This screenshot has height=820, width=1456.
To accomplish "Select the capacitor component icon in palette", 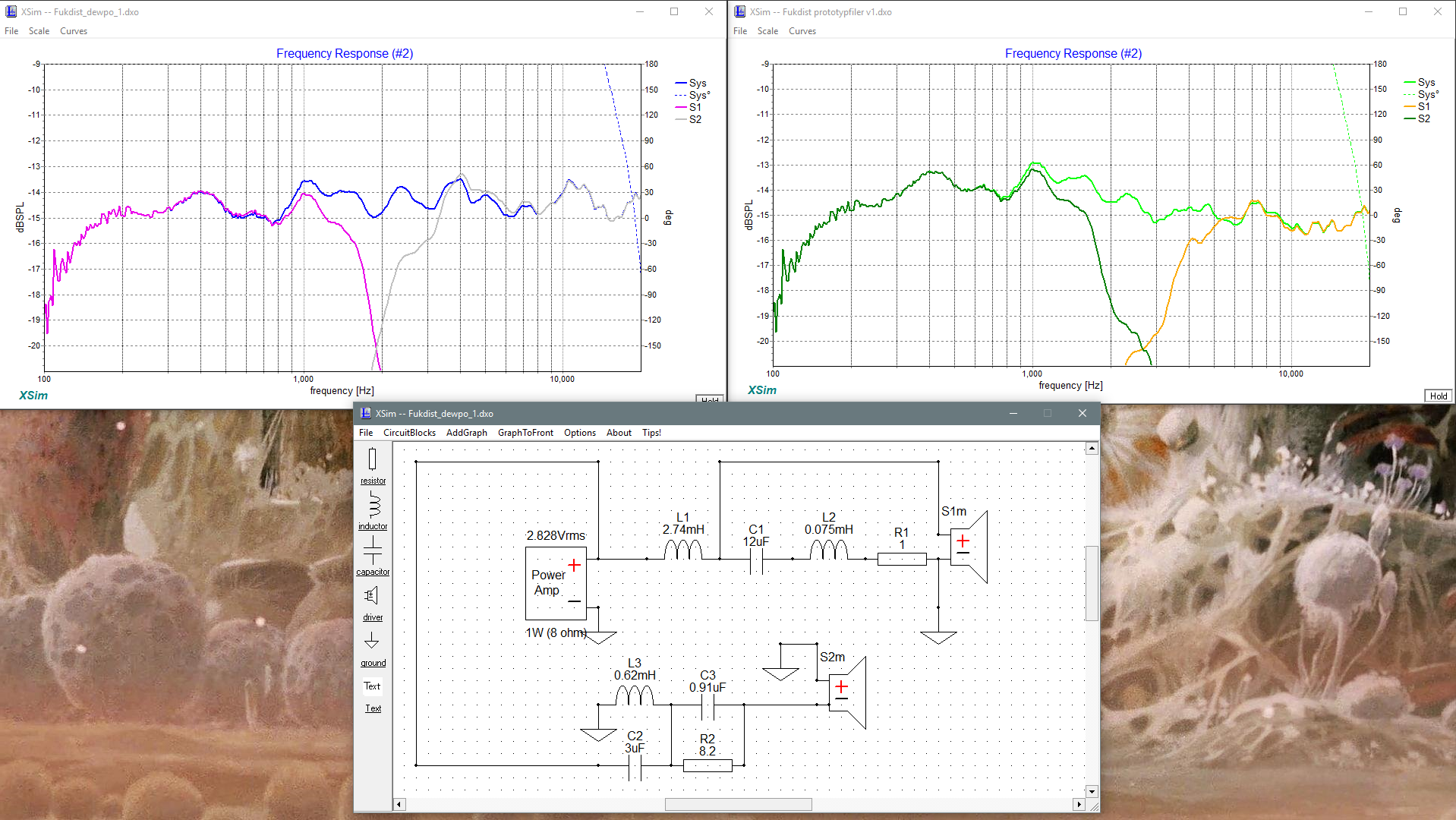I will point(373,550).
